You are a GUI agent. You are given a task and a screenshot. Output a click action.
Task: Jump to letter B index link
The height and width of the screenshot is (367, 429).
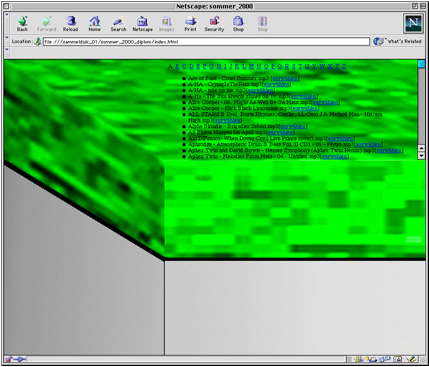177,66
